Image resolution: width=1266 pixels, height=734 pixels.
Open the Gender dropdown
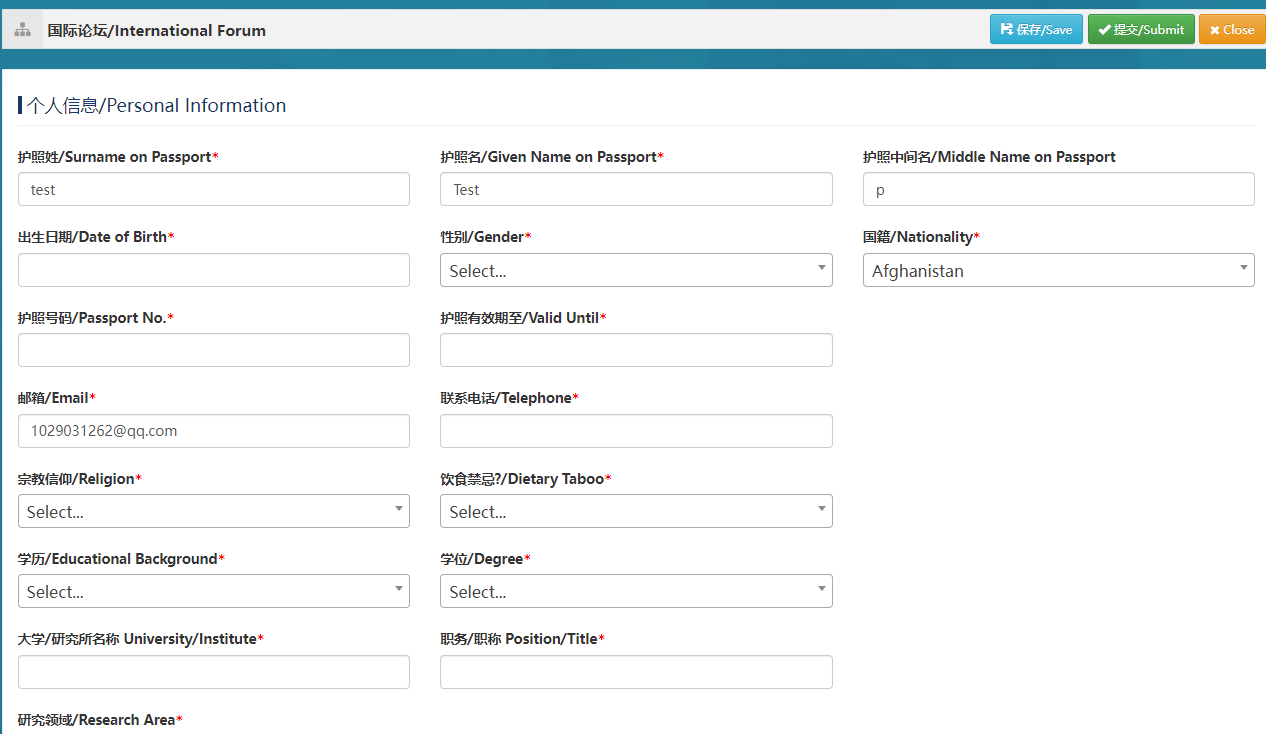pos(636,270)
